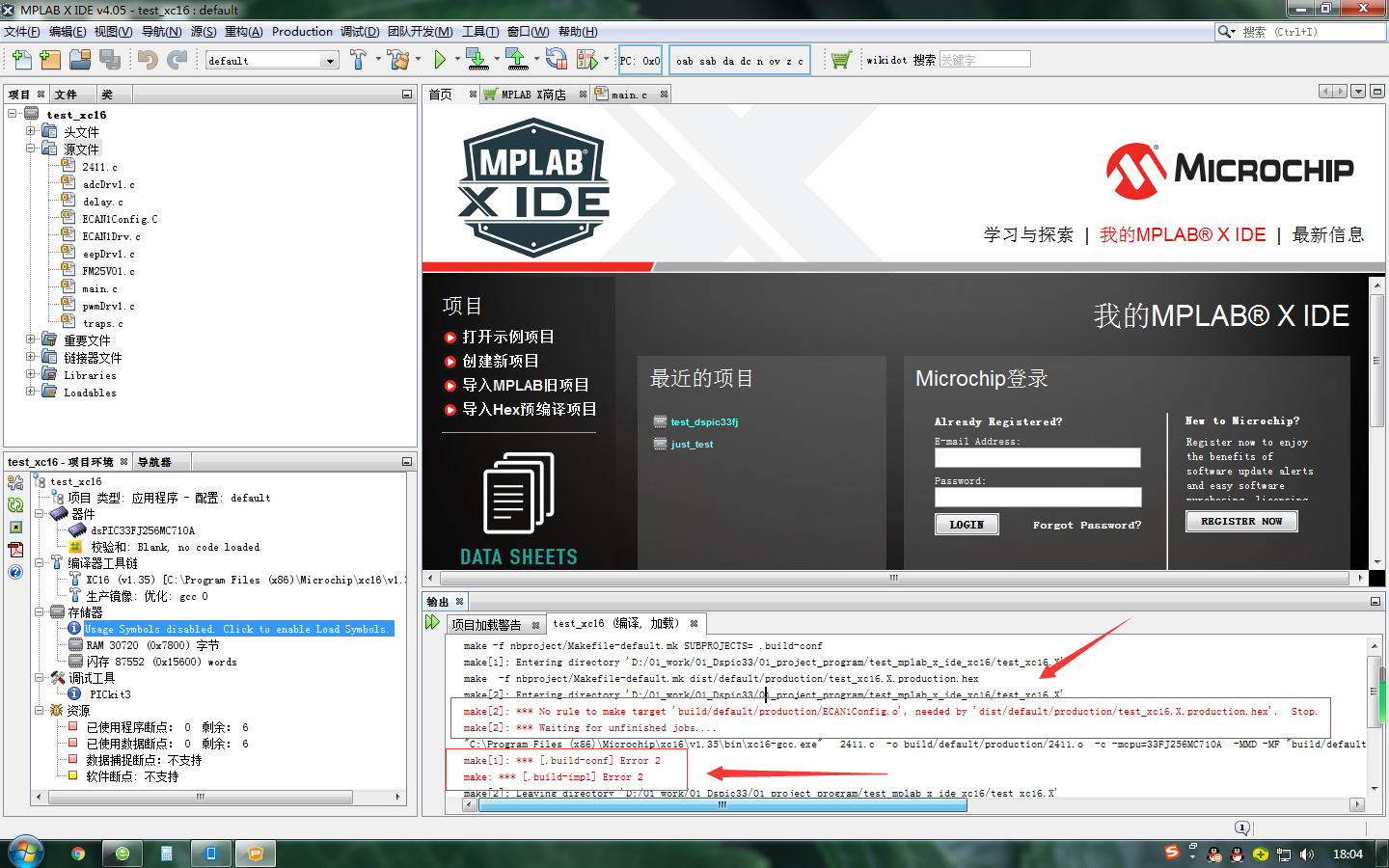Click the green re-run icon in Output panel
The height and width of the screenshot is (868, 1389).
(x=433, y=623)
